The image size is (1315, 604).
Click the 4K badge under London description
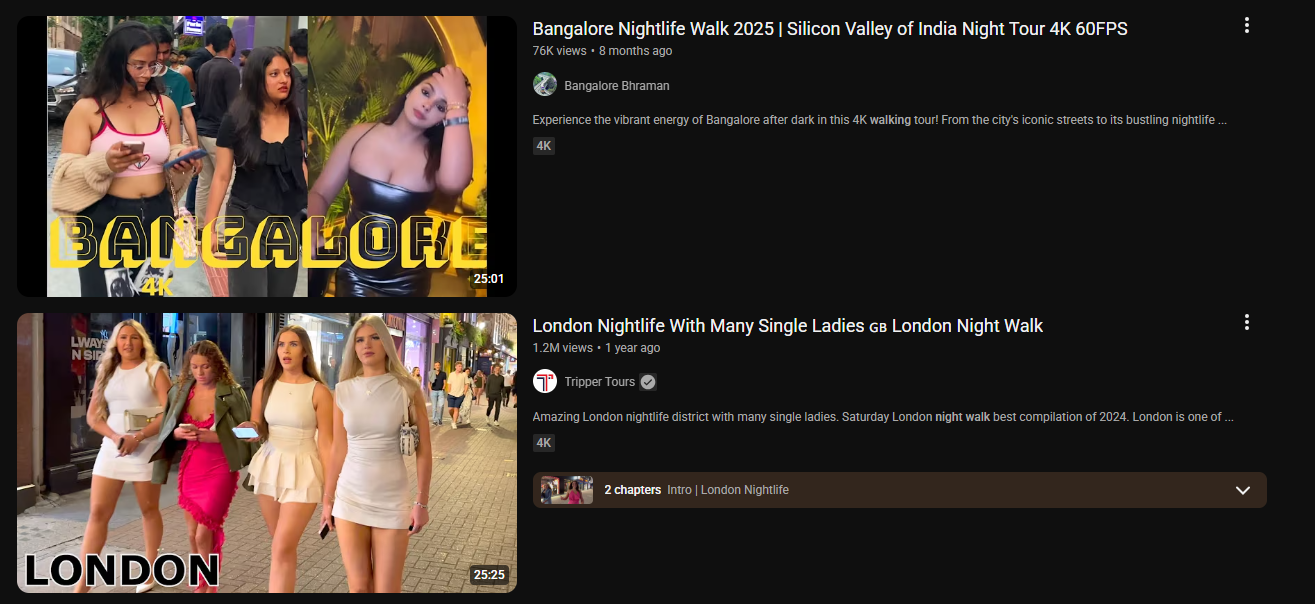pyautogui.click(x=543, y=443)
